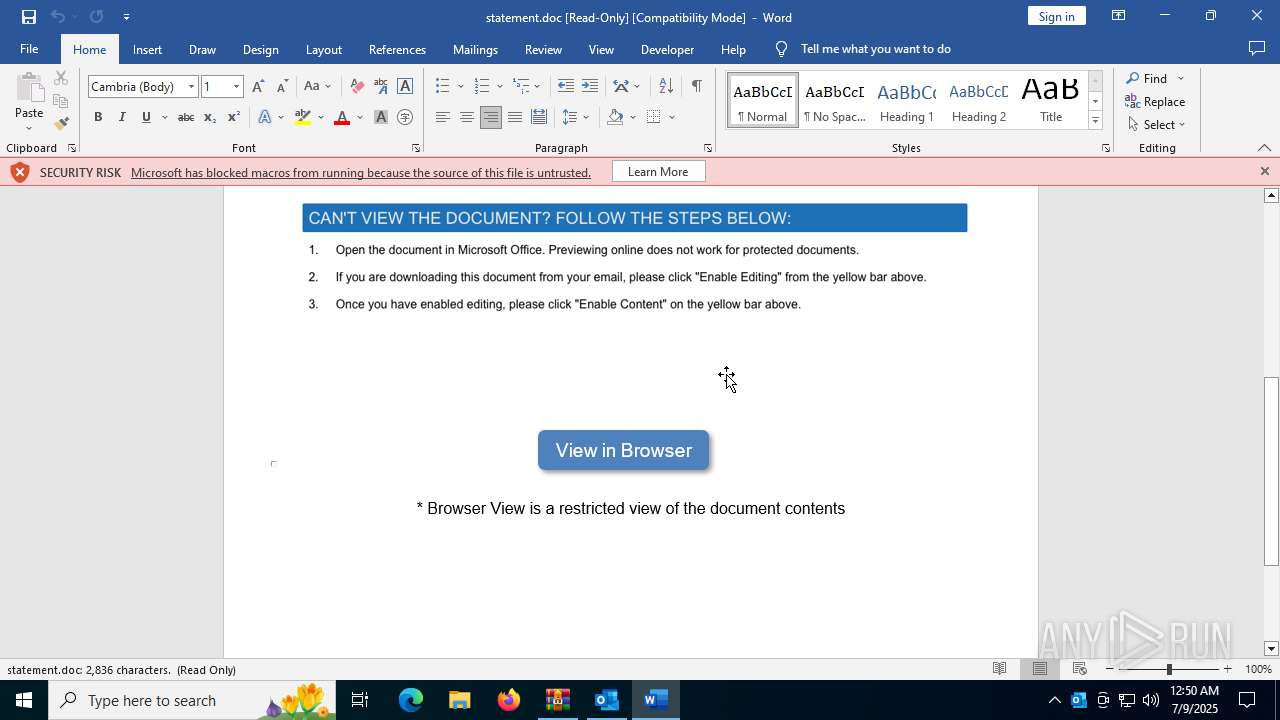This screenshot has height=720, width=1280.
Task: Click the Grow Font icon
Action: coord(259,86)
